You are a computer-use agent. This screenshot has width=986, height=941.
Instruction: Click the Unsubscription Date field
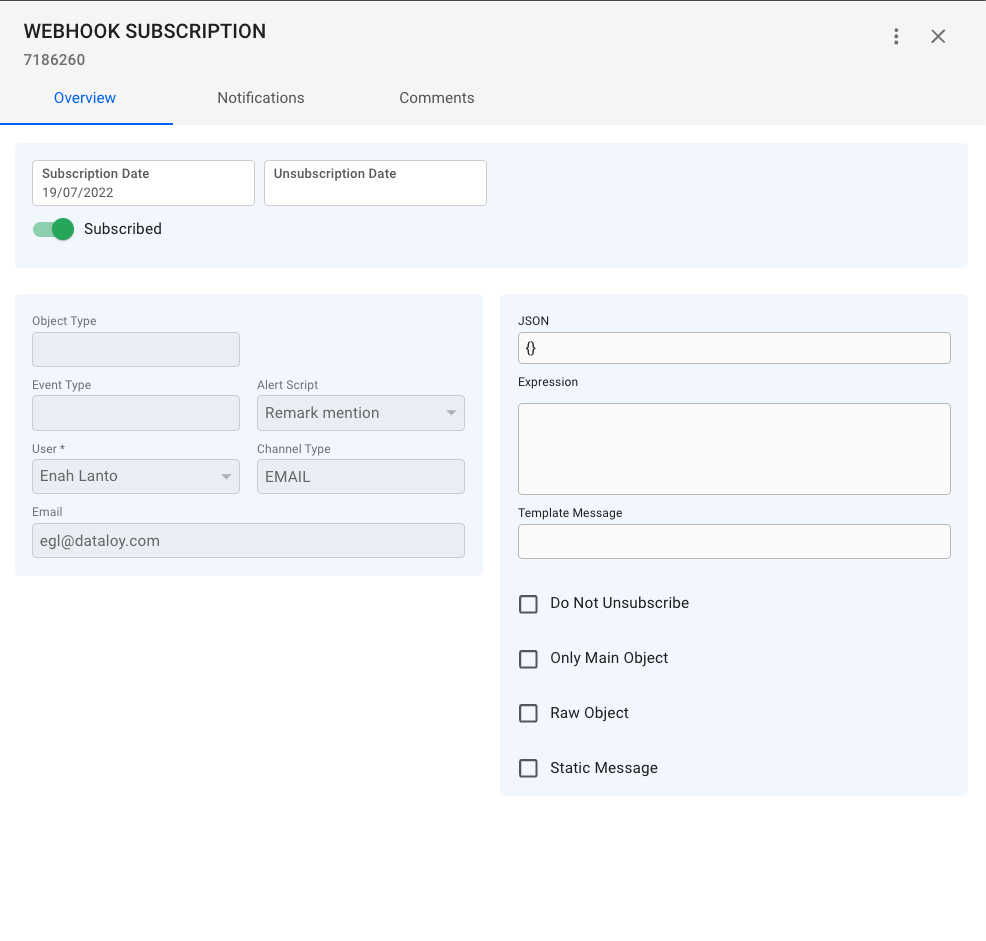[x=375, y=184]
